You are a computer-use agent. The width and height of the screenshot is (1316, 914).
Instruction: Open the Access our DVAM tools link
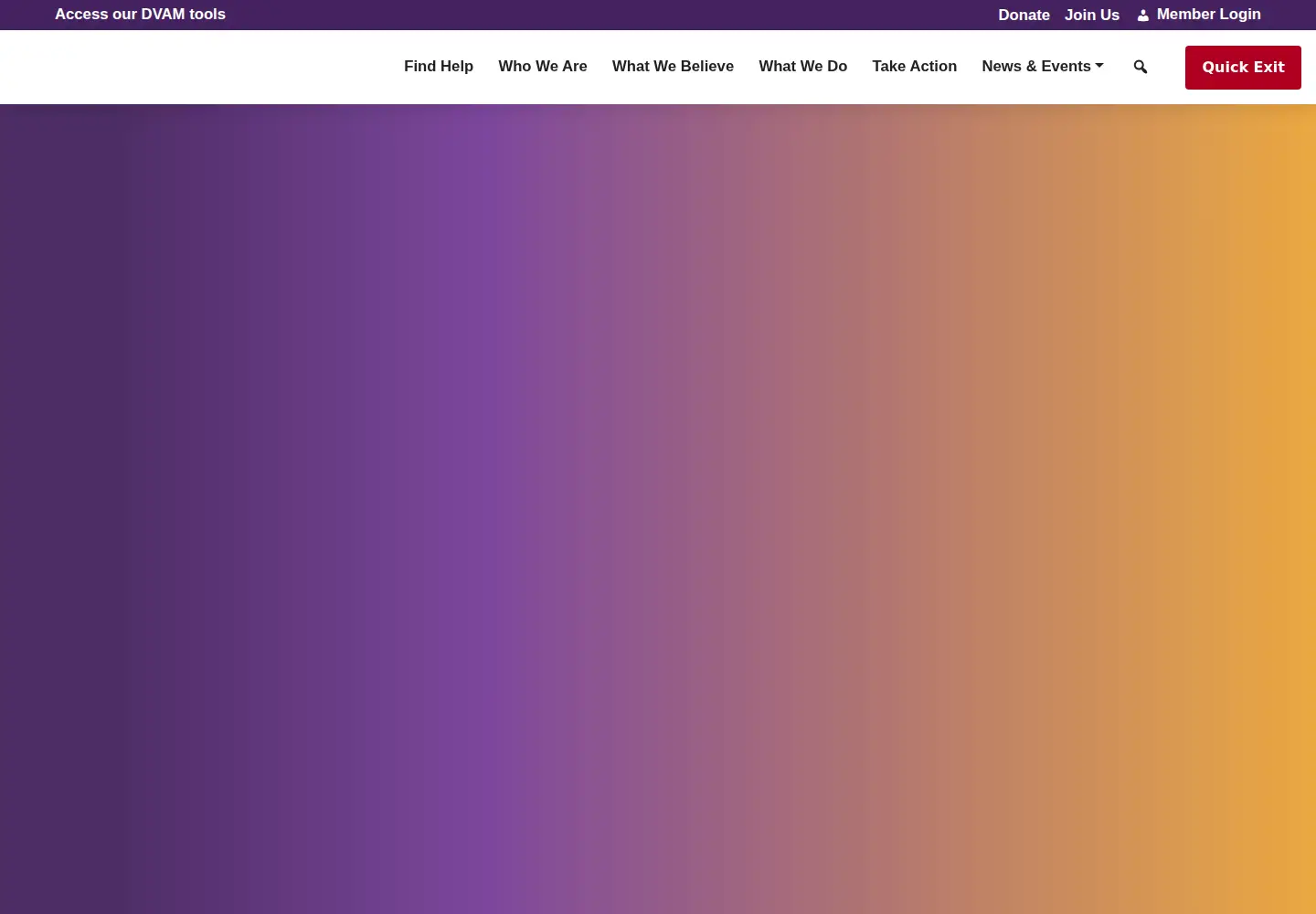click(140, 14)
